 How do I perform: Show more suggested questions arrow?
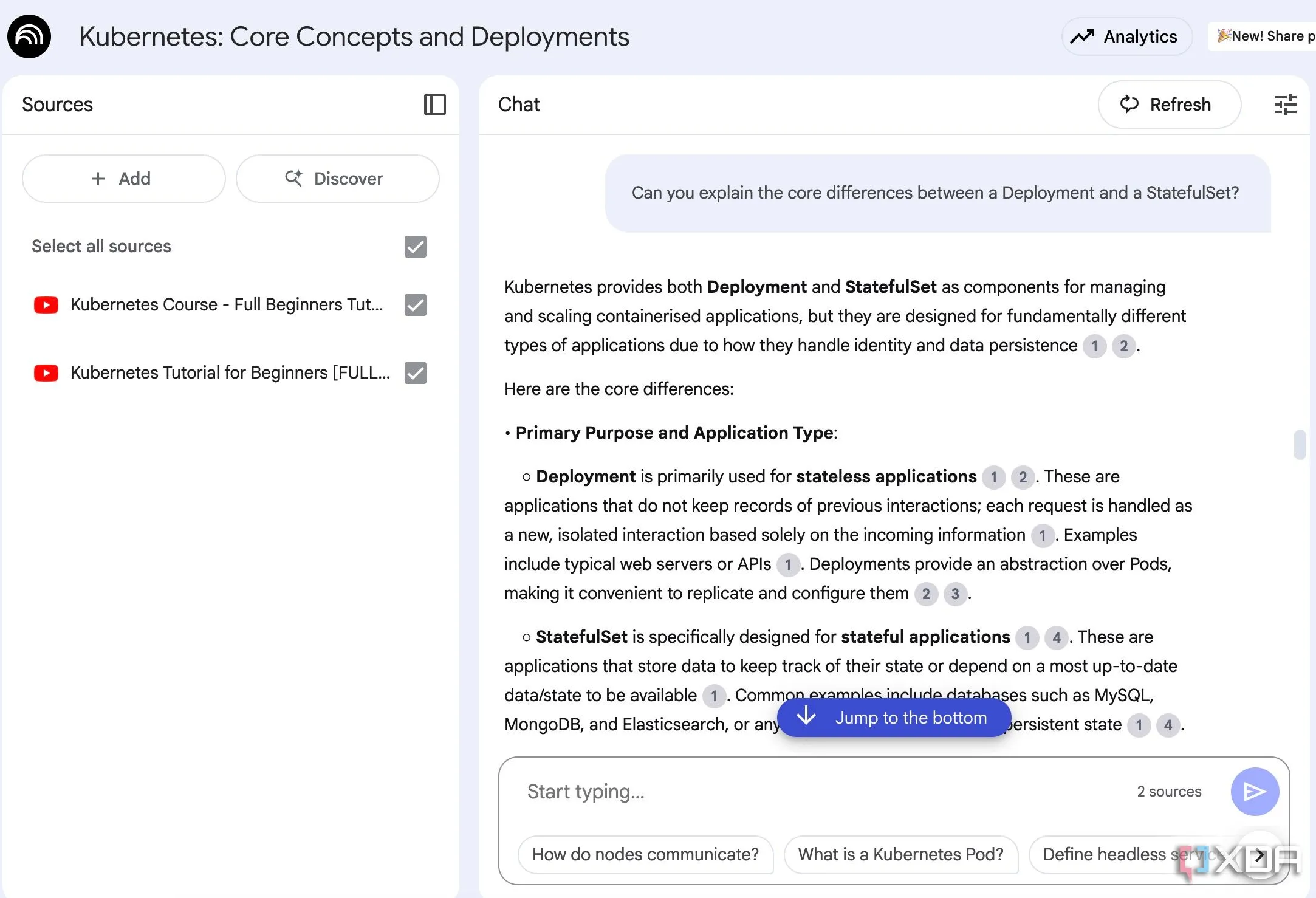pyautogui.click(x=1259, y=855)
